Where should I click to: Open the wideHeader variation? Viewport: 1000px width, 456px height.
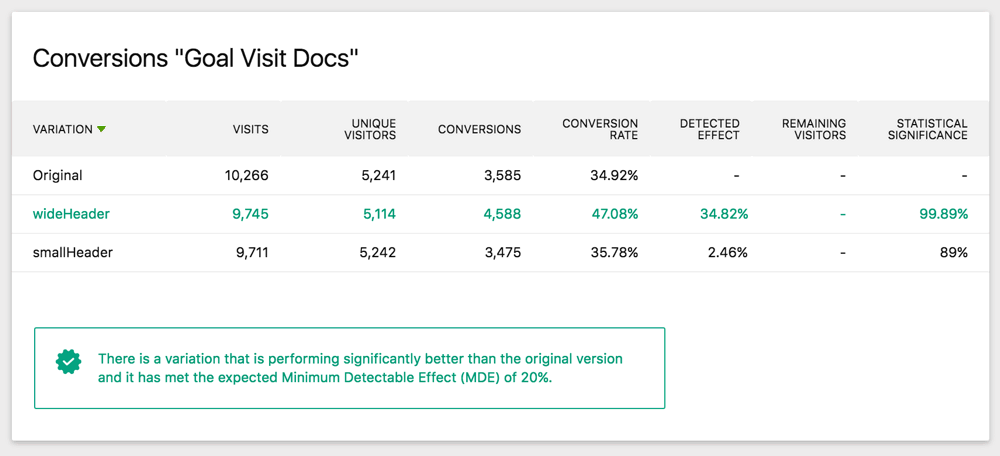click(71, 214)
